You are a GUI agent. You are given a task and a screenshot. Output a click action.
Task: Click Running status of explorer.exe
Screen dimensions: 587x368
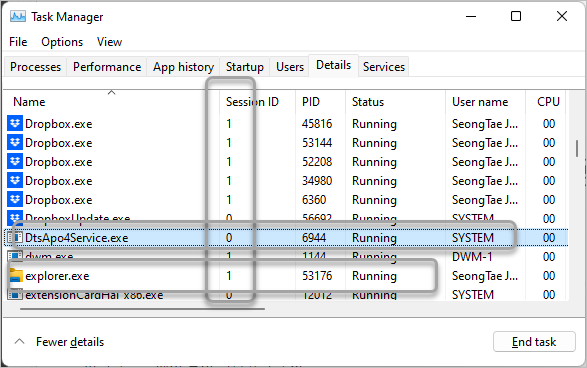(x=374, y=276)
